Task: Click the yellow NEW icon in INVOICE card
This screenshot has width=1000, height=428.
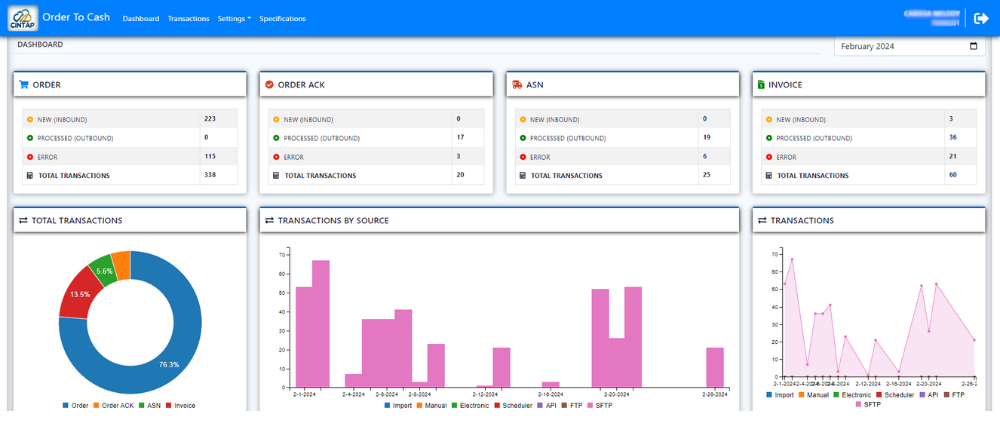Action: pos(768,119)
